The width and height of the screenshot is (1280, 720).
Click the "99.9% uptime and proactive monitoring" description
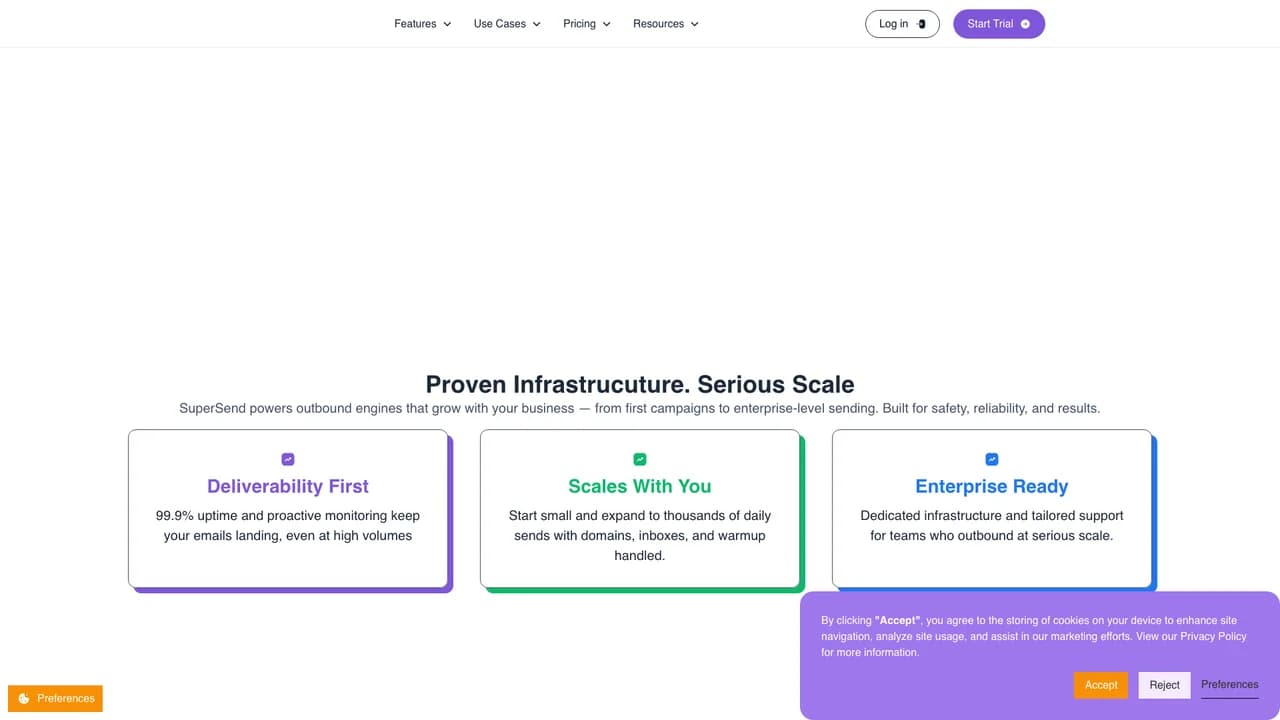pos(288,526)
